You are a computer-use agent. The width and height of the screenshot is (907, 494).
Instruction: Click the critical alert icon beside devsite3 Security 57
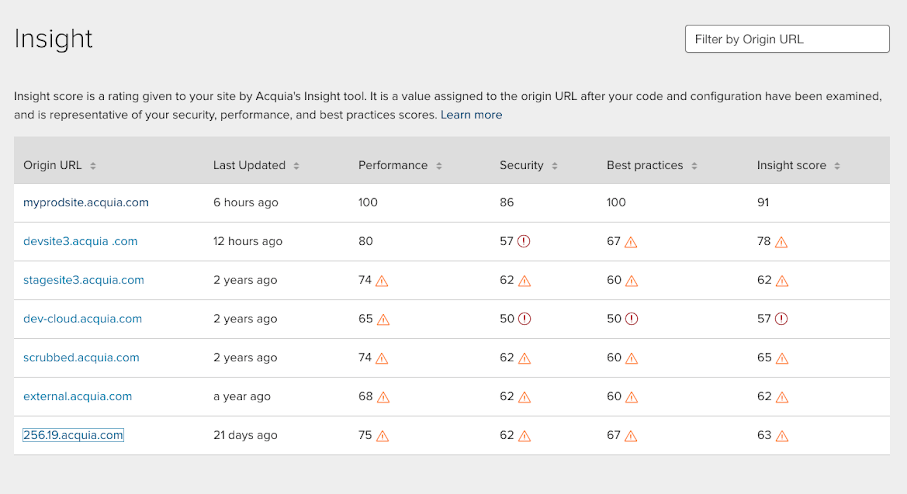(x=524, y=242)
